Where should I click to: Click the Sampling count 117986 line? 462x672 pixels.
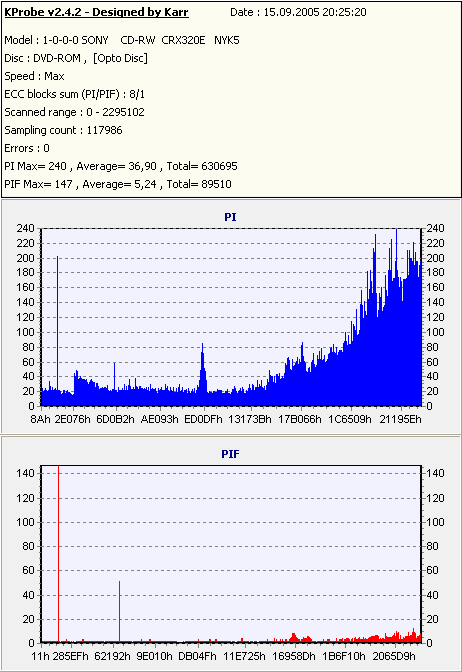[63, 130]
